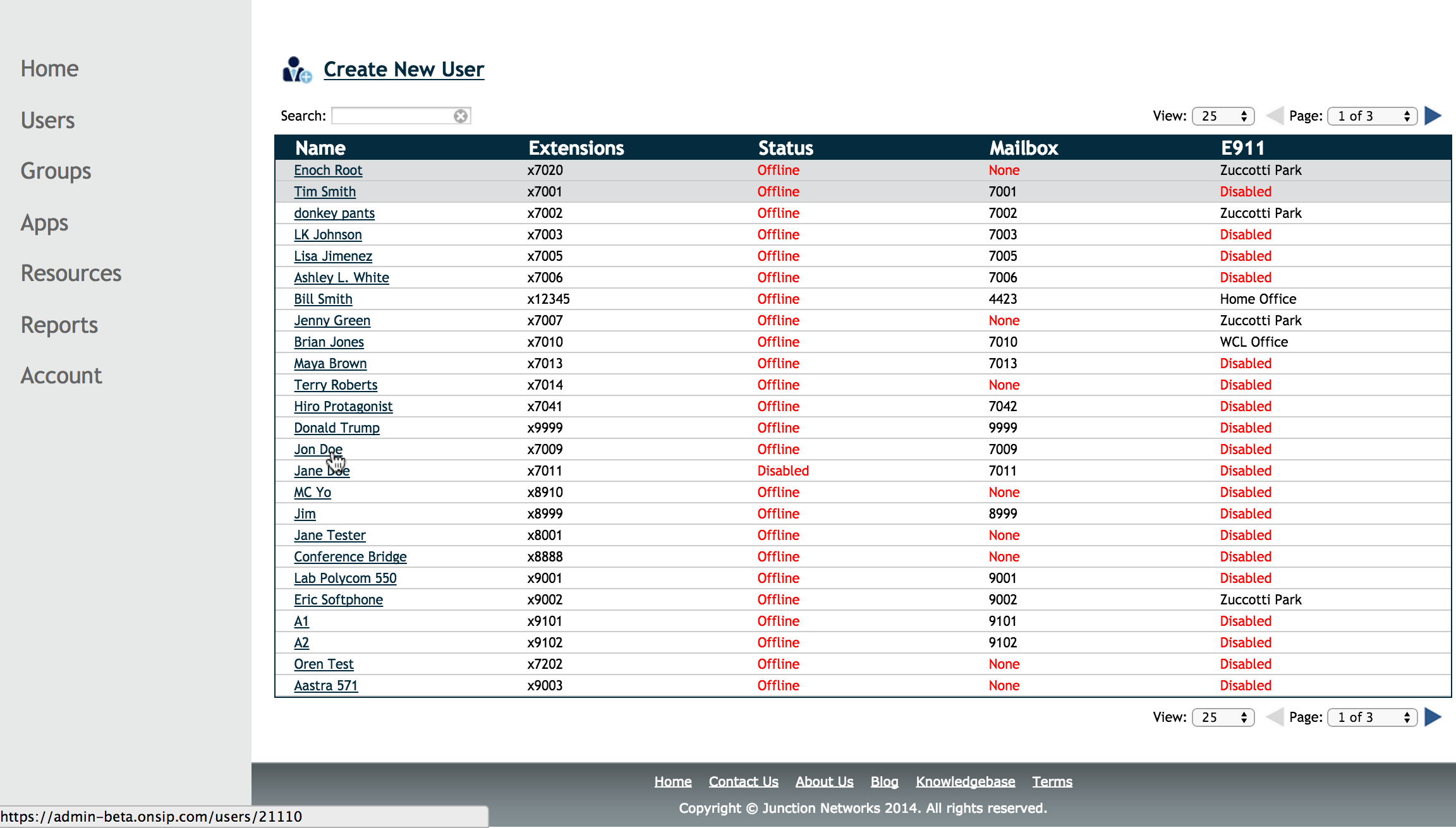This screenshot has width=1456, height=828.
Task: Click the Name column header
Action: (x=320, y=148)
